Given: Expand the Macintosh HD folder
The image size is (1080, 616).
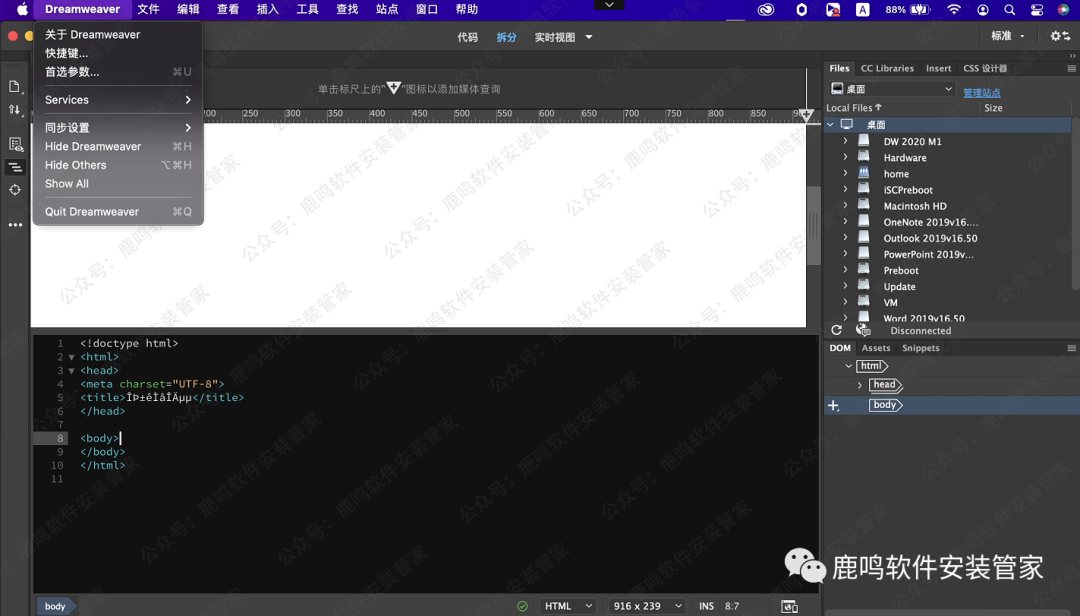Looking at the screenshot, I should point(845,206).
